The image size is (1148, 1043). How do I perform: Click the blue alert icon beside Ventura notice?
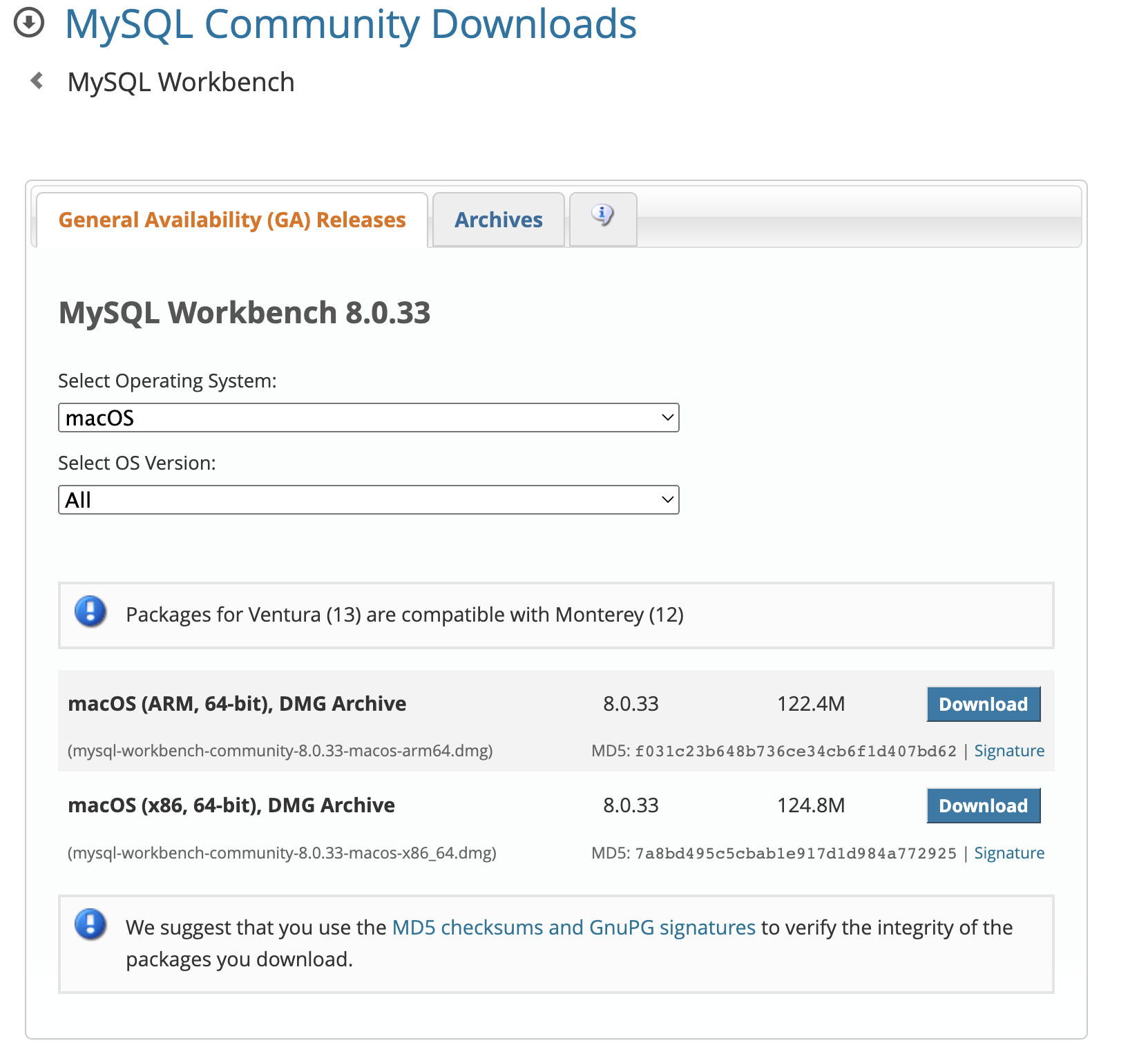tap(90, 611)
